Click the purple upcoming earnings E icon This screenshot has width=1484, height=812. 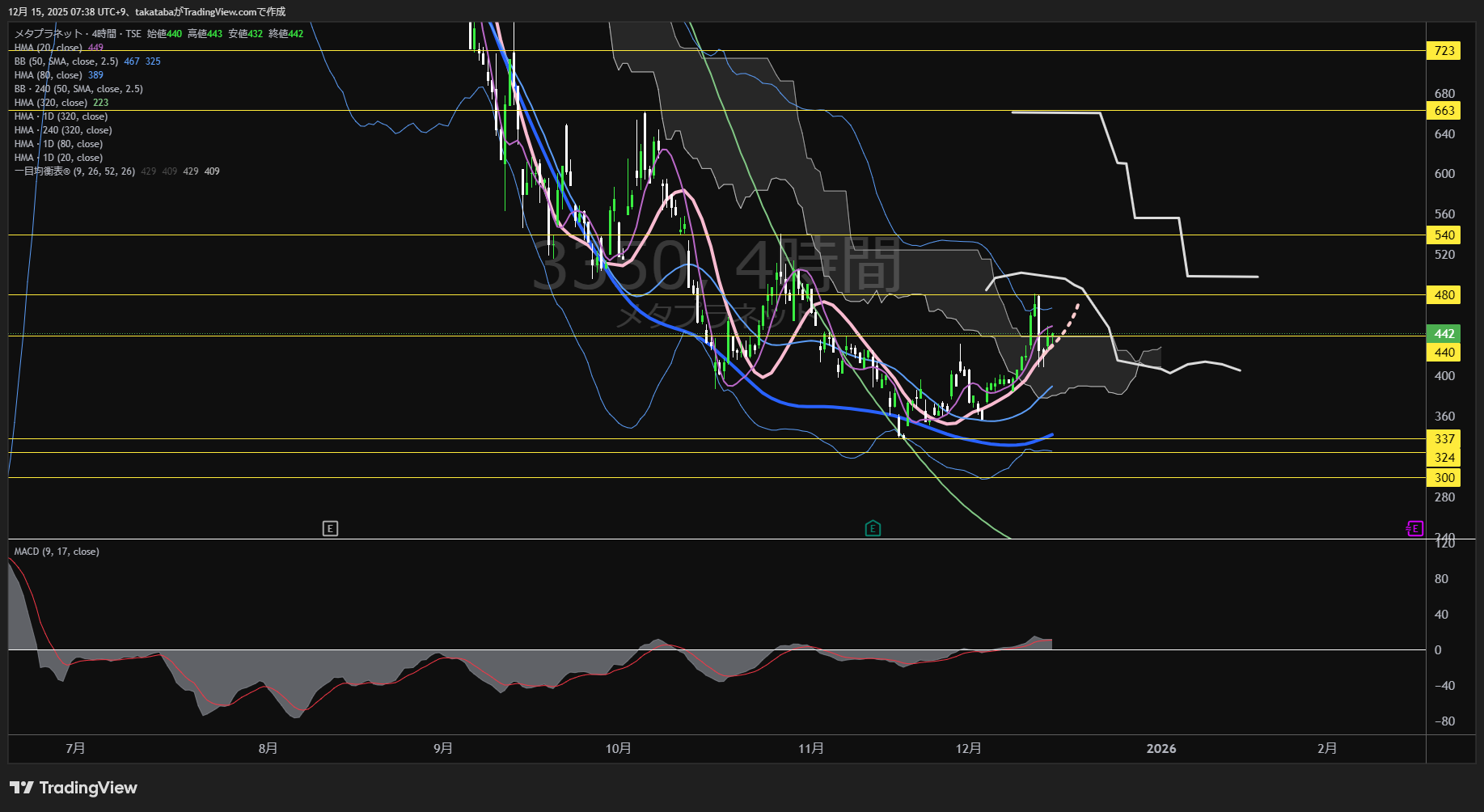tap(1414, 529)
